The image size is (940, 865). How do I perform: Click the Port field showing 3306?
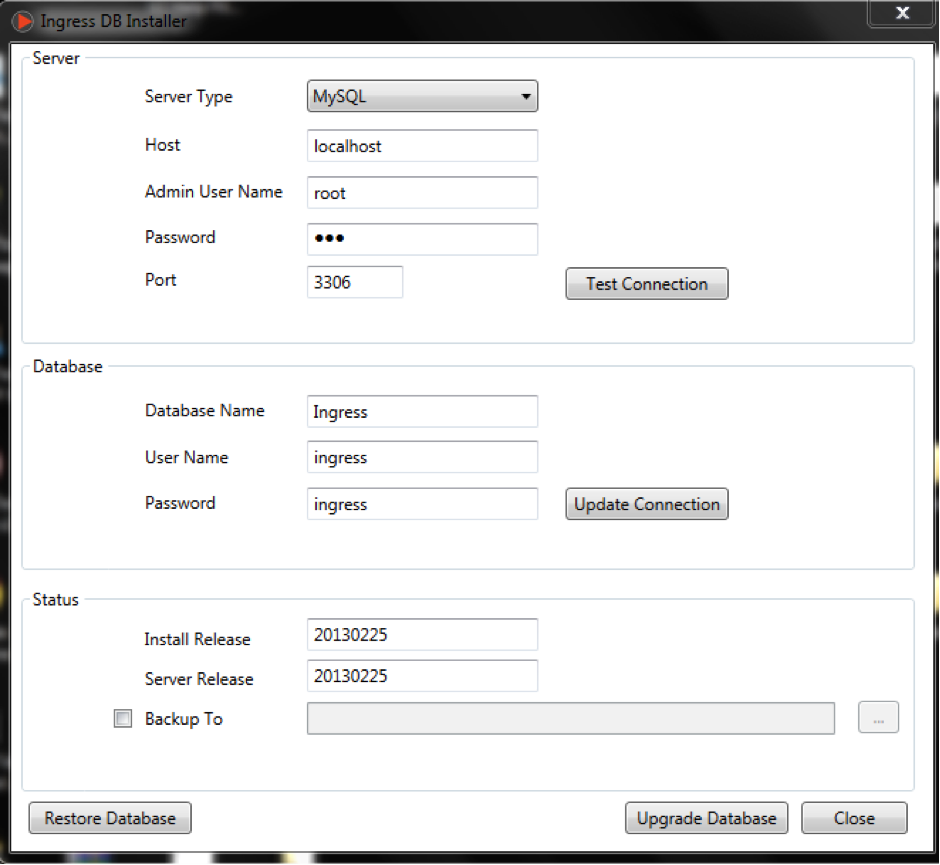point(354,282)
